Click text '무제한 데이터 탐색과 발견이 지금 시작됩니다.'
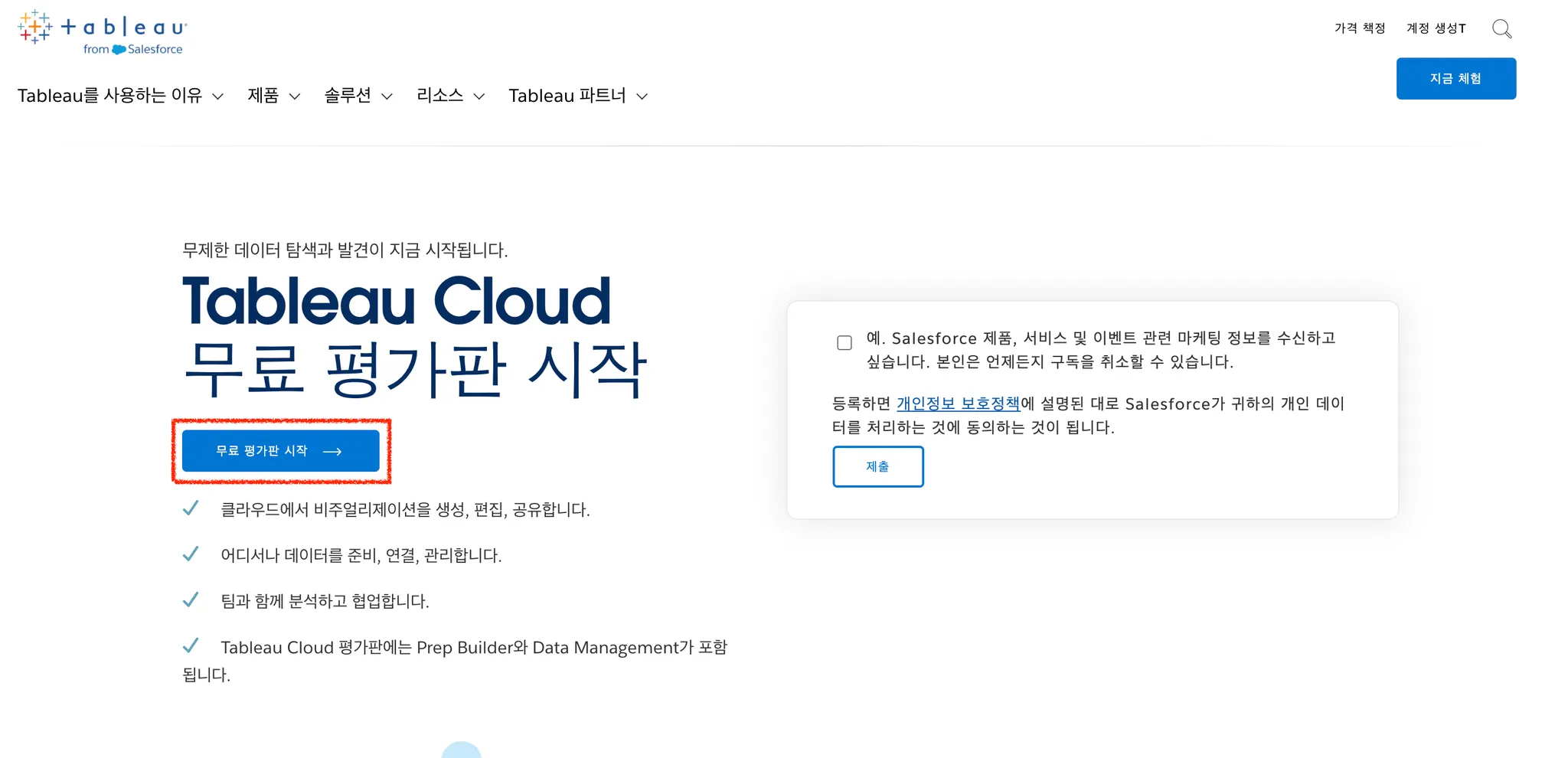This screenshot has height=758, width=1568. coord(345,250)
